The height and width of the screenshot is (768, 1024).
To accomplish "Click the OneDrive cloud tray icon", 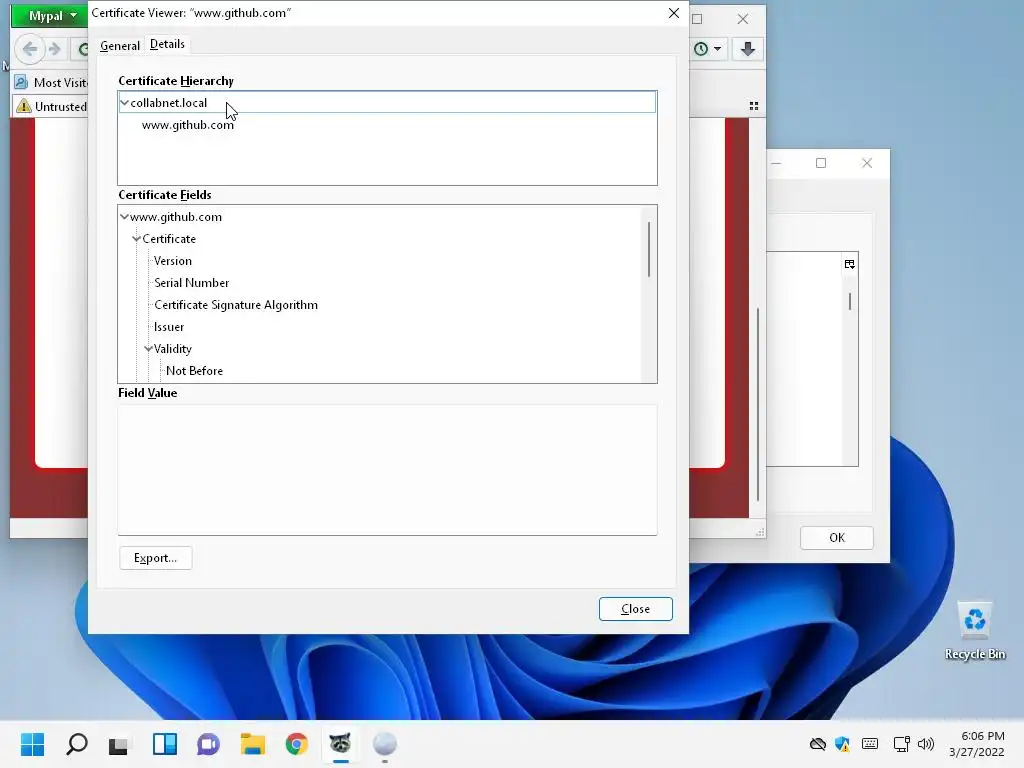I will pos(818,744).
